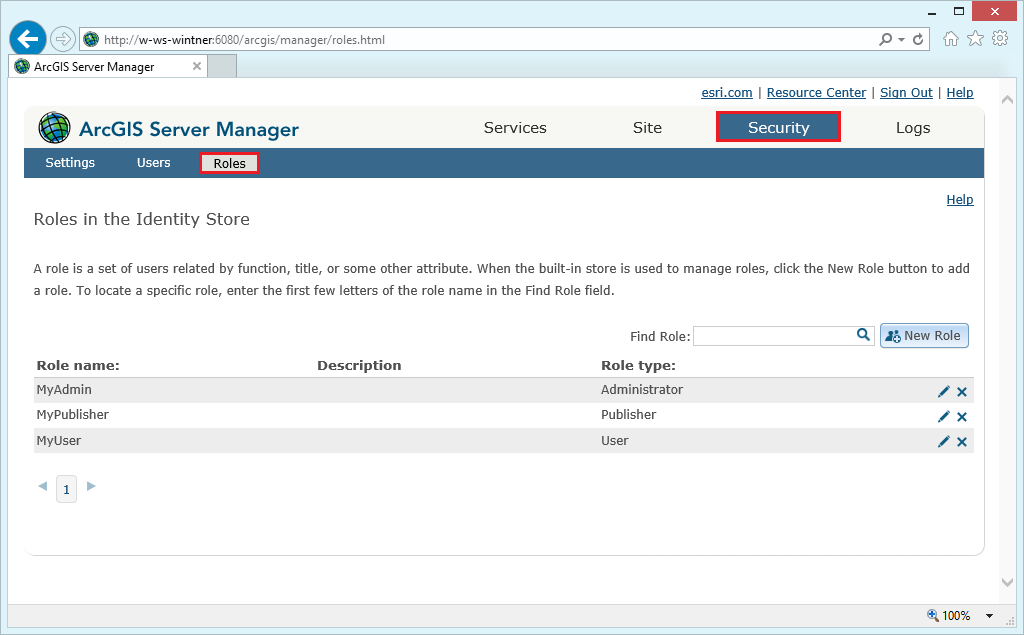Delete the MyUser role
Image resolution: width=1024 pixels, height=635 pixels.
(x=961, y=441)
